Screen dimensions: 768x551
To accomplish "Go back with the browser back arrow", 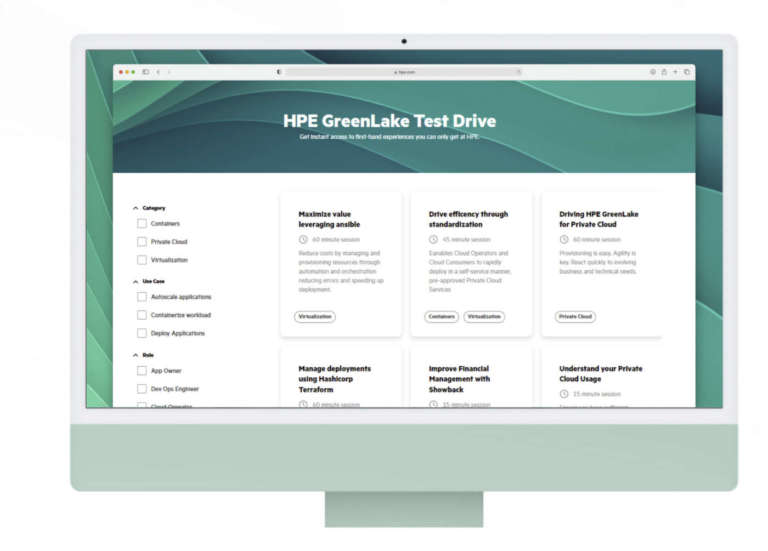I will pyautogui.click(x=158, y=72).
